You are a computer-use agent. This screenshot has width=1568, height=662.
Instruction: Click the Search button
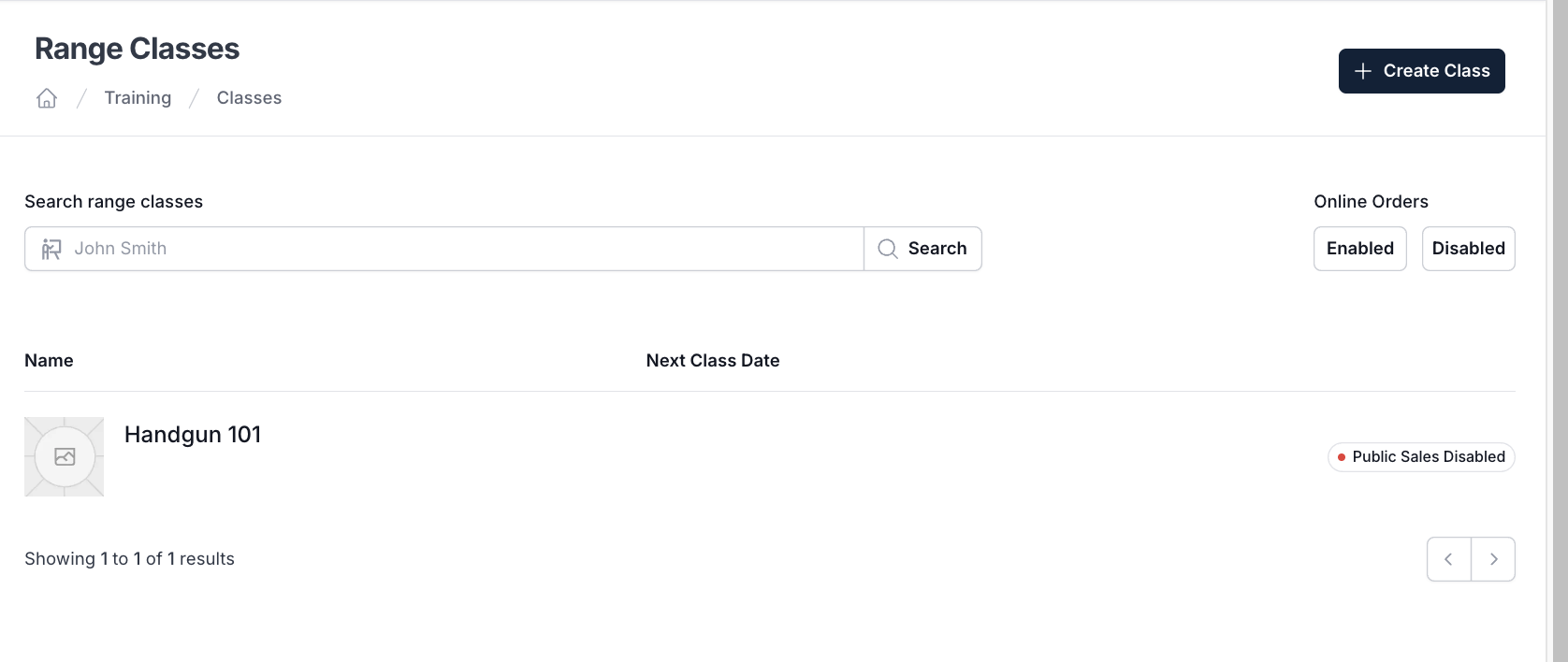click(922, 249)
